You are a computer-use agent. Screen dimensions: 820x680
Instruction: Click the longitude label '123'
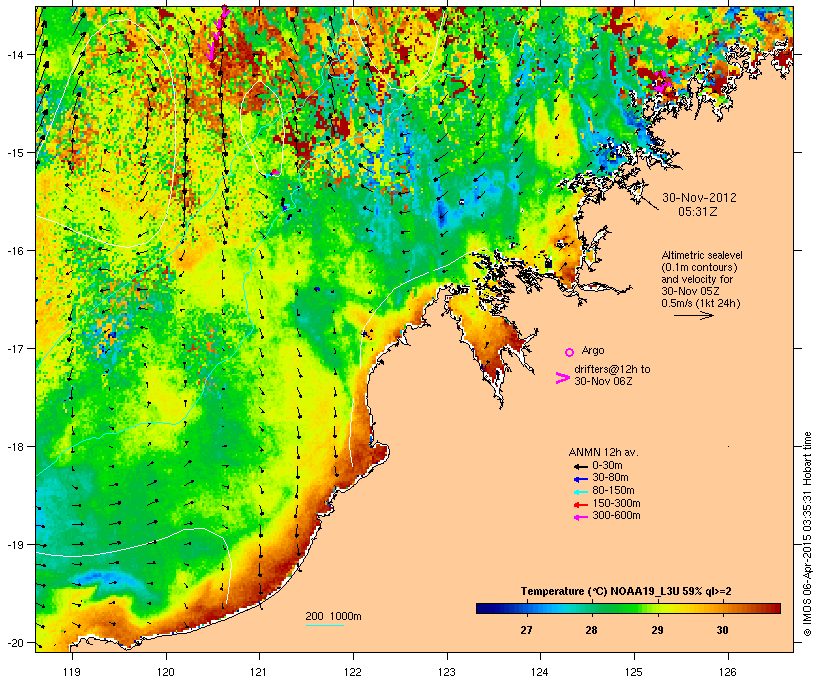[447, 672]
